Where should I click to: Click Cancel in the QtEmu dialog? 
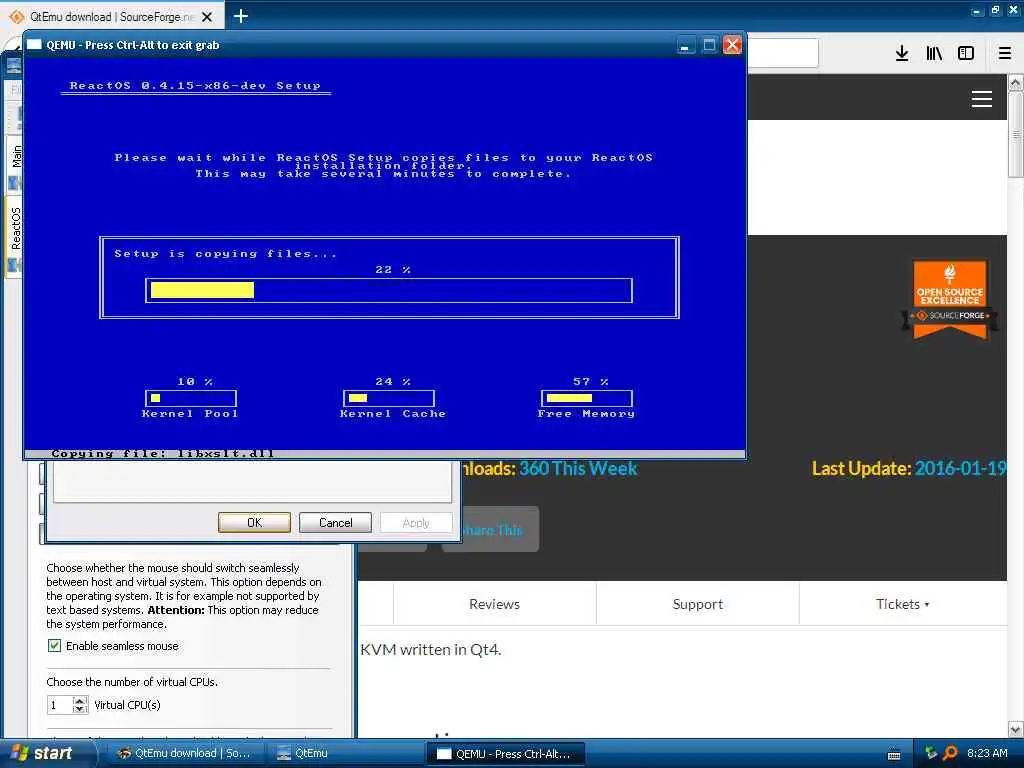[x=335, y=522]
